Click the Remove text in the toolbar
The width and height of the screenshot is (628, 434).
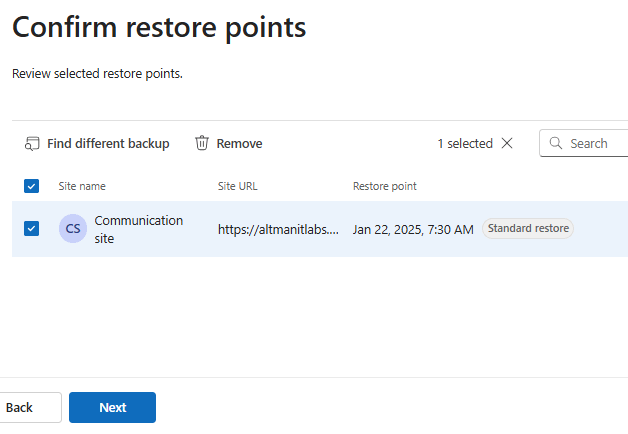point(239,144)
